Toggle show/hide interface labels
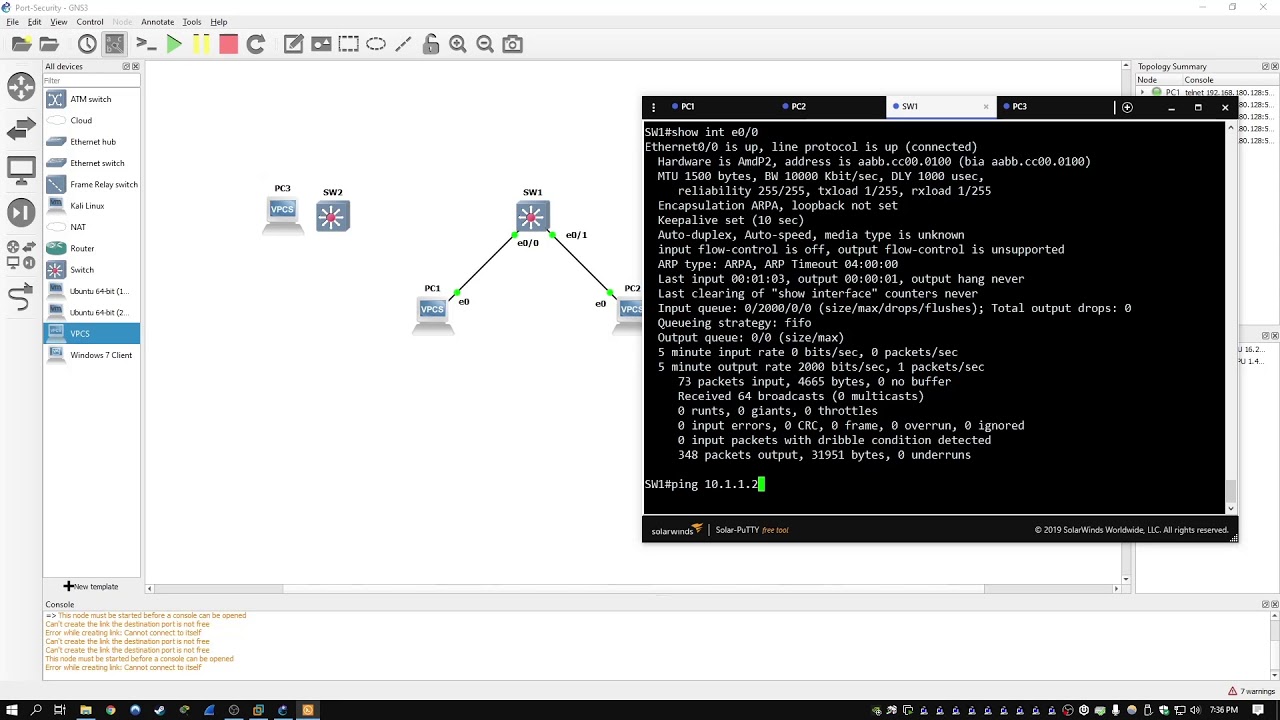 [x=115, y=44]
